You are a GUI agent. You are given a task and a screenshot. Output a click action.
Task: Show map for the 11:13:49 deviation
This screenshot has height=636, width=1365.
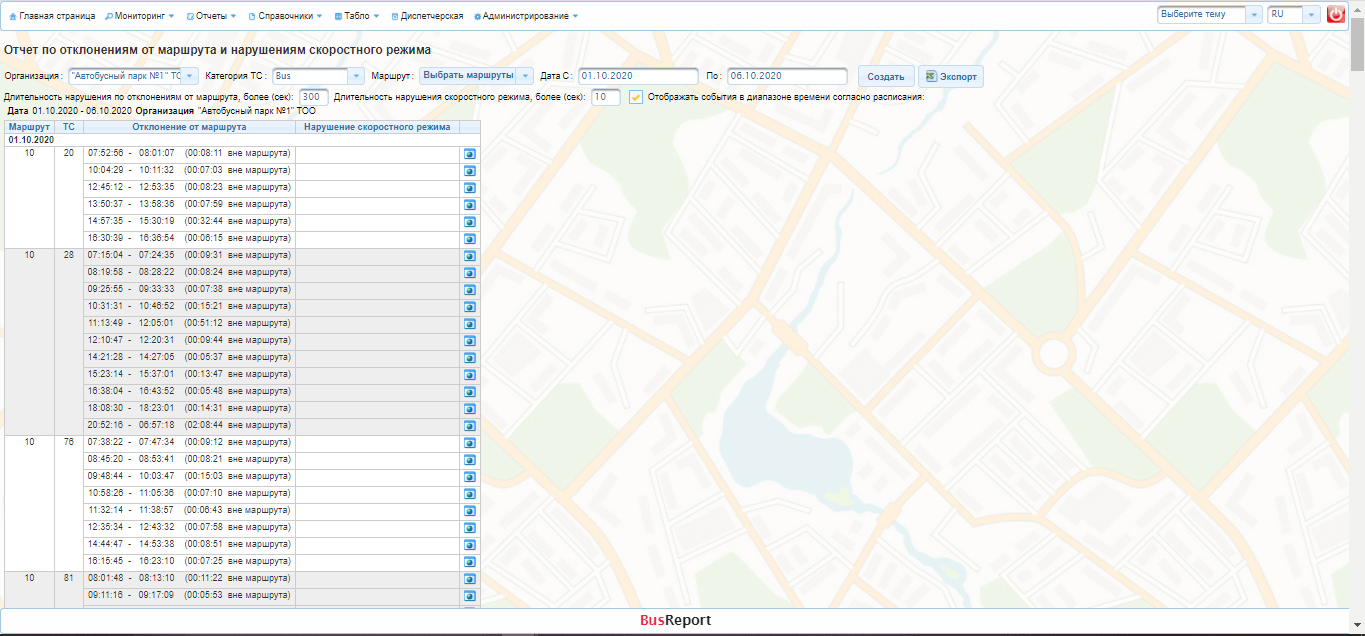coord(470,324)
